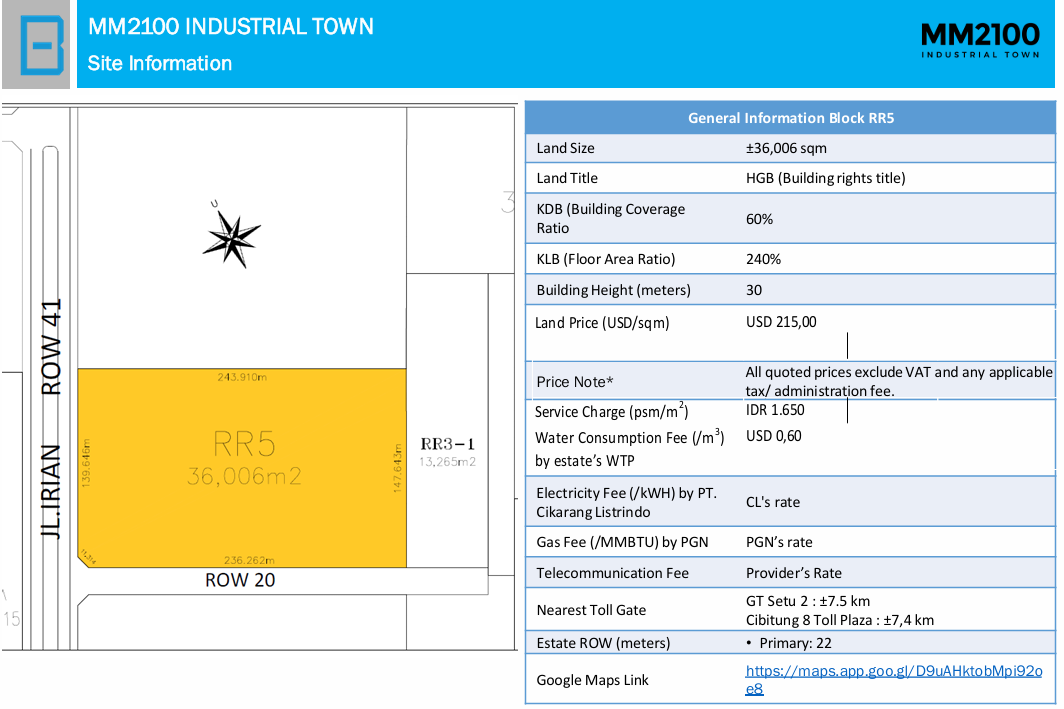Select the Building Height row
The width and height of the screenshot is (1064, 709).
point(791,290)
